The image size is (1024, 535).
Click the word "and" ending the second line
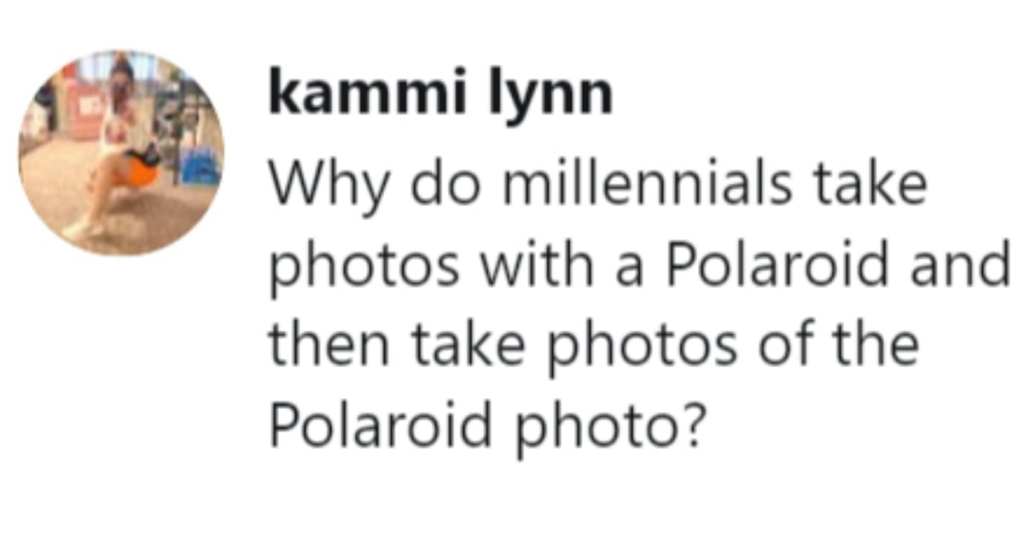point(961,265)
